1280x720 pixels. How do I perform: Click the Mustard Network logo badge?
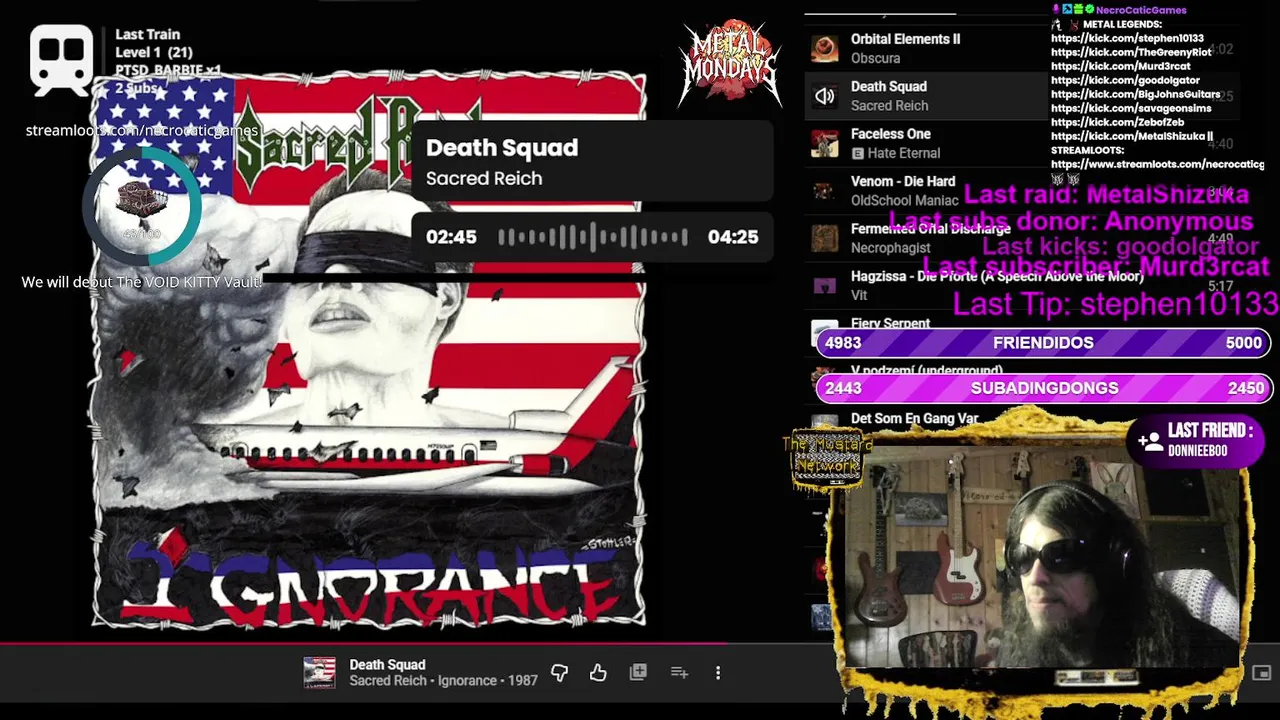[x=828, y=459]
